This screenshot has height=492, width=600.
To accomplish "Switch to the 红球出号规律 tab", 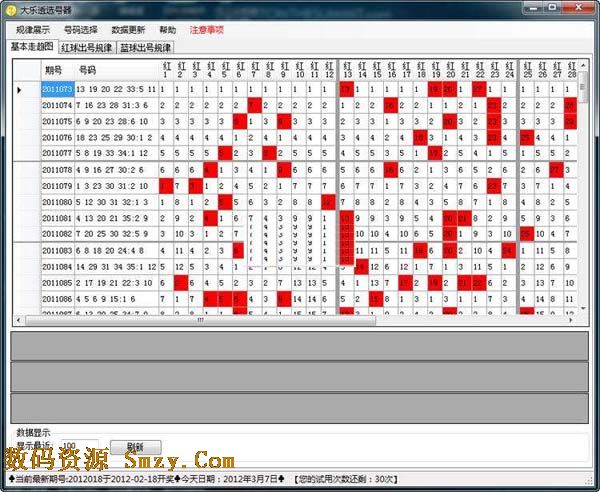I will 87,47.
